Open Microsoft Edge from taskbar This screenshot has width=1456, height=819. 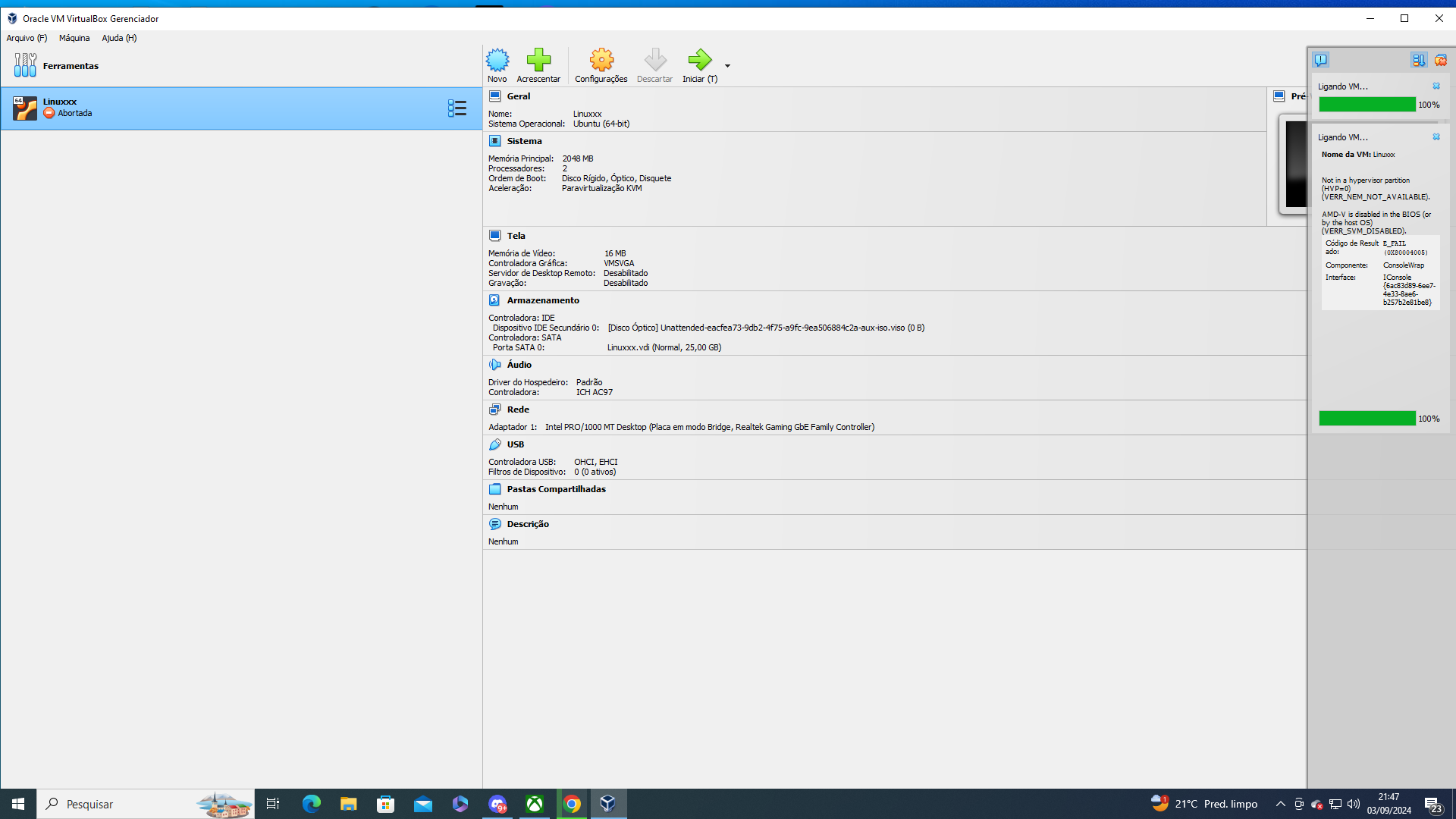click(x=311, y=804)
